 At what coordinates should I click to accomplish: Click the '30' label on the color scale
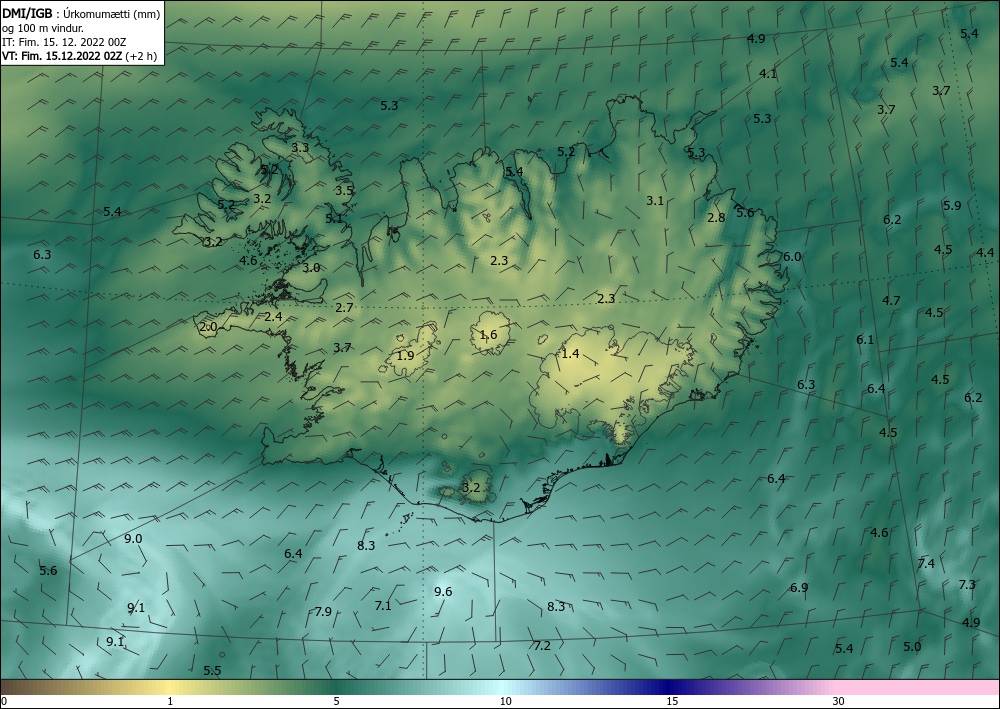click(x=839, y=701)
